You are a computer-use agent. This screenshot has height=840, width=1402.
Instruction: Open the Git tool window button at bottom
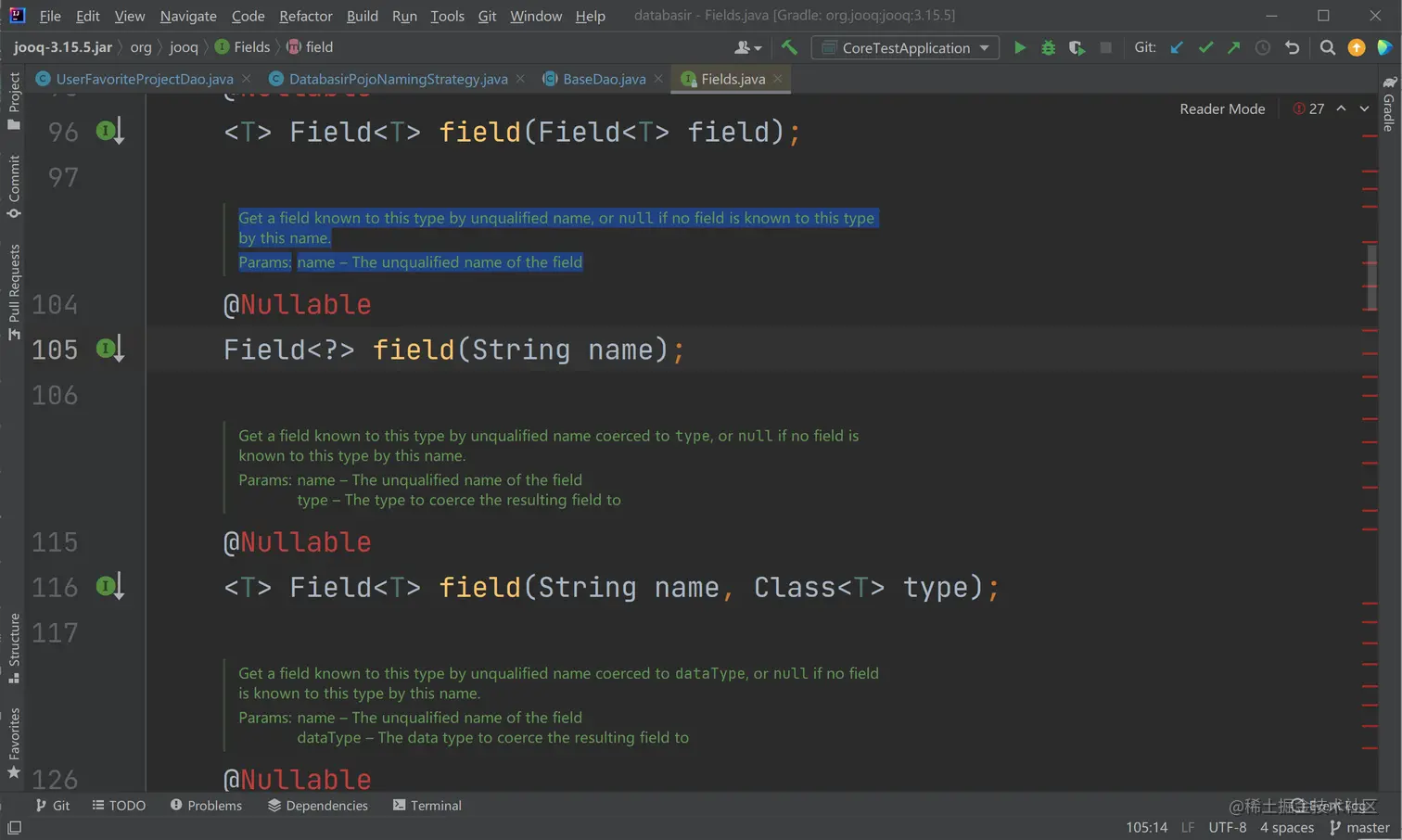pos(53,806)
